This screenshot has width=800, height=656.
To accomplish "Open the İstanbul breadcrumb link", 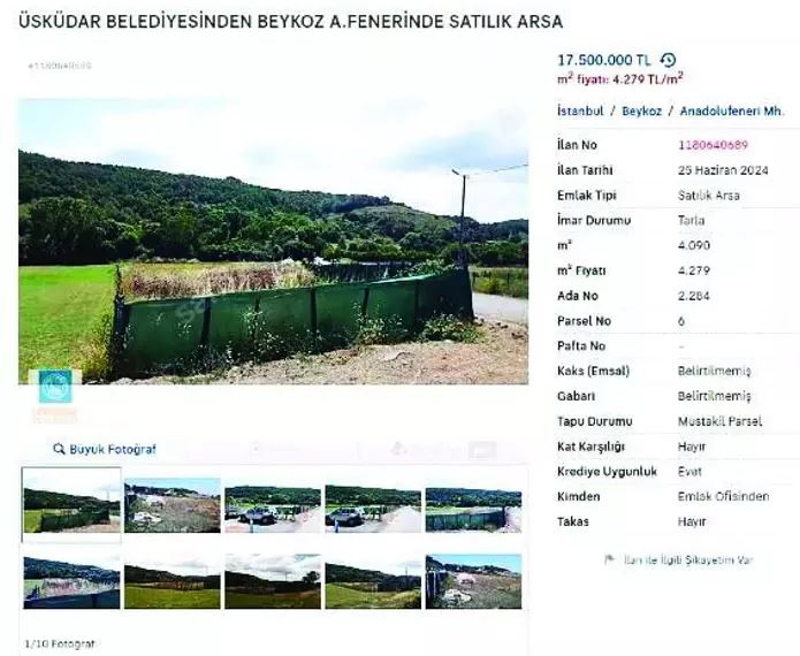I will [x=582, y=111].
